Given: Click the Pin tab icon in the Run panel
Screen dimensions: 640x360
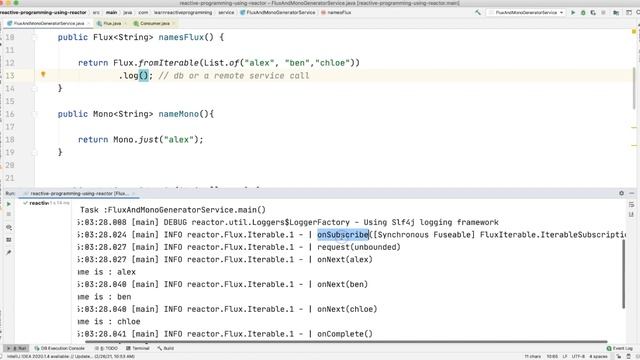Looking at the screenshot, I should 9,253.
